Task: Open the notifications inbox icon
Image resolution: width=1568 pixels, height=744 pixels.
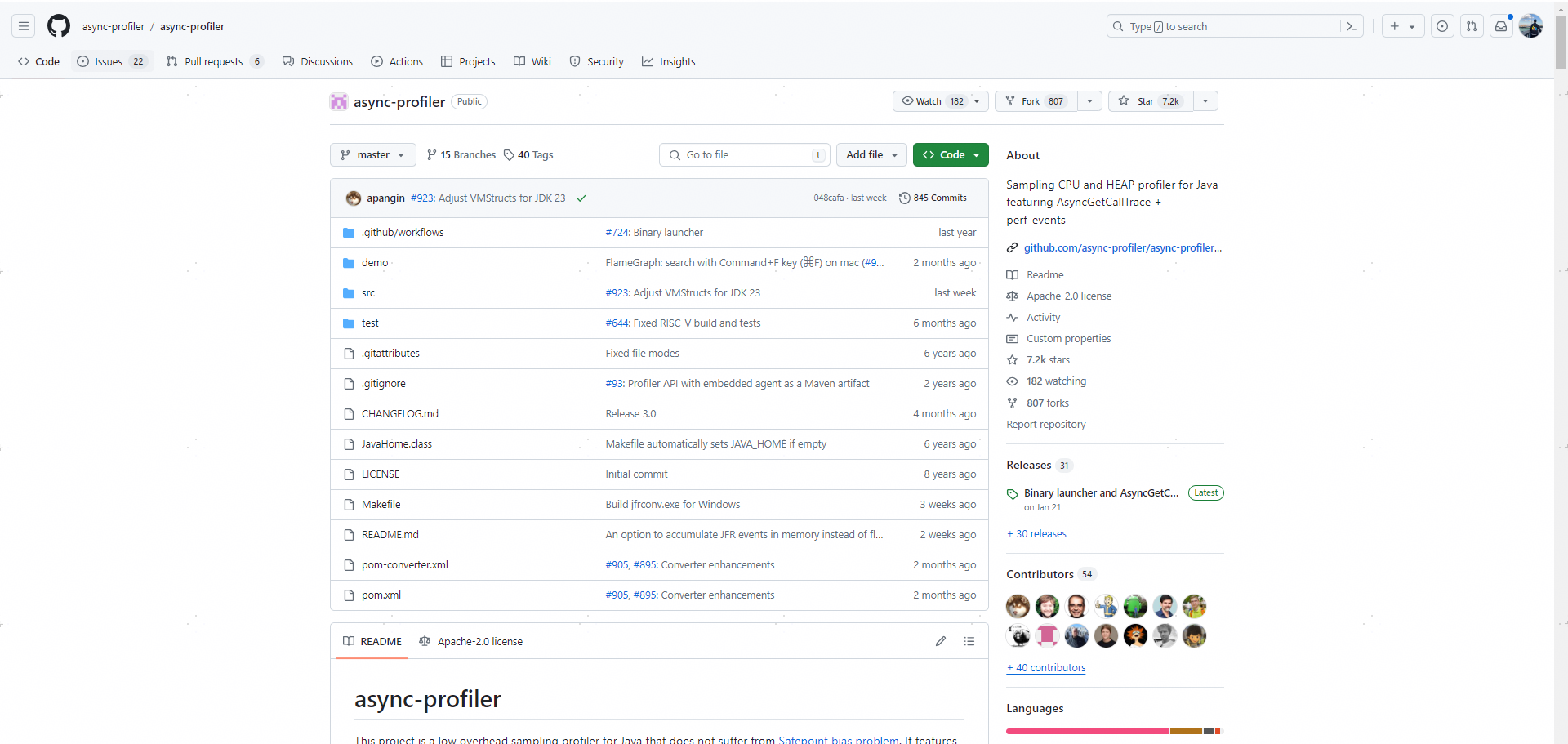Action: coord(1501,26)
